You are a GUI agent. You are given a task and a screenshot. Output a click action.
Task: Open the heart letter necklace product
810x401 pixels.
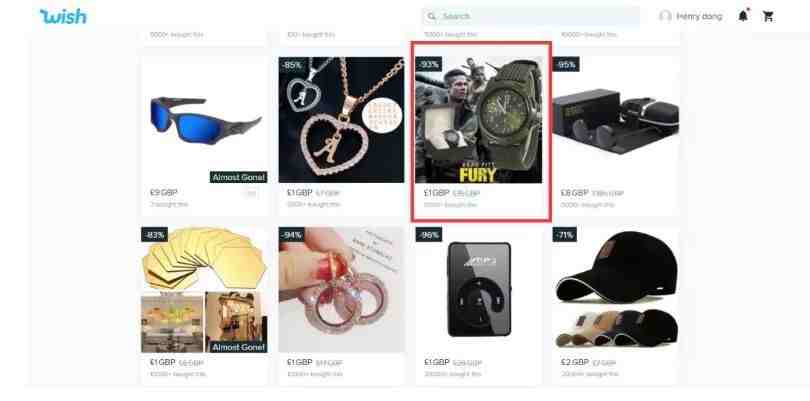[x=341, y=120]
